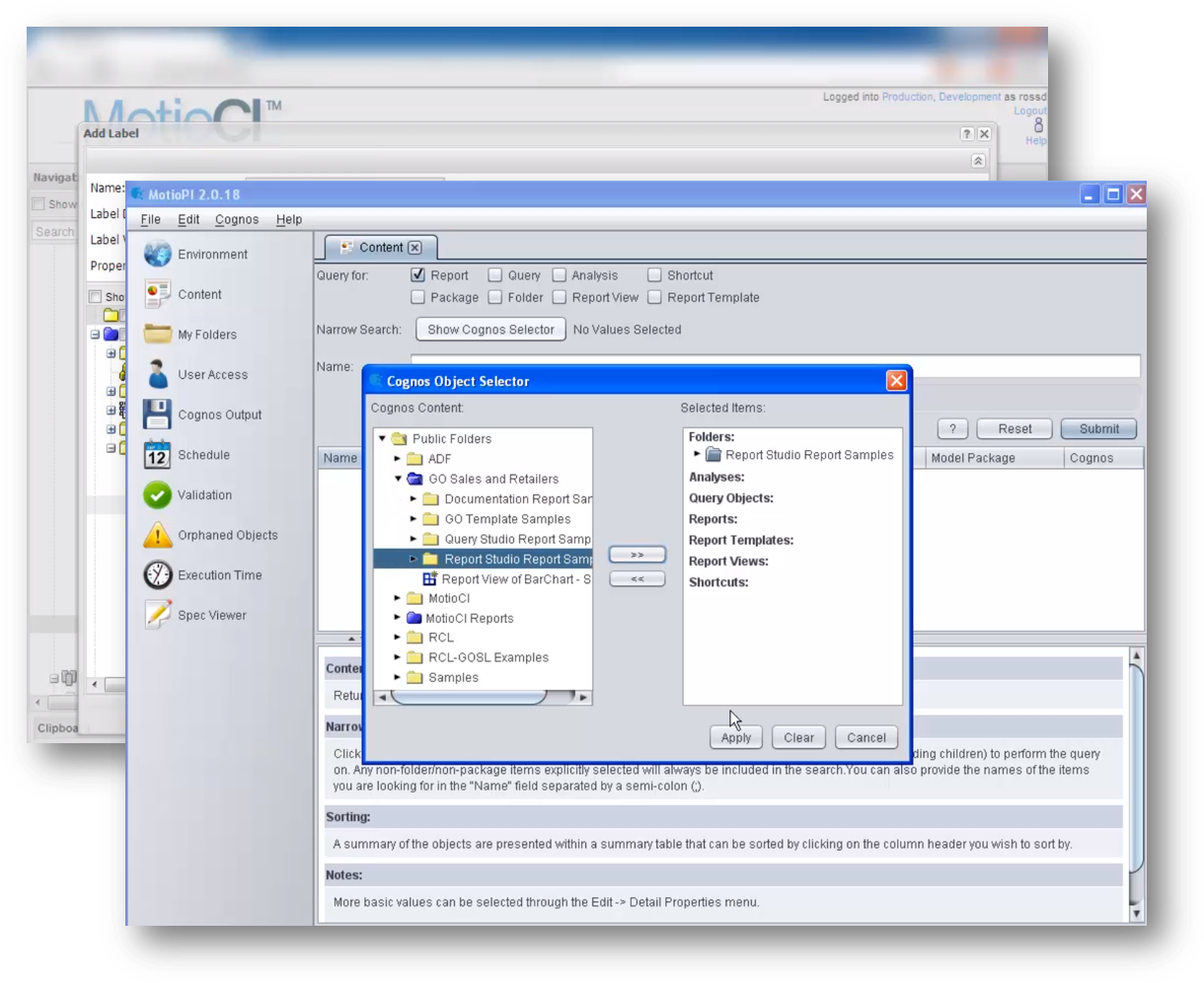Click the ADF folder icon
The image size is (1204, 983).
[414, 459]
